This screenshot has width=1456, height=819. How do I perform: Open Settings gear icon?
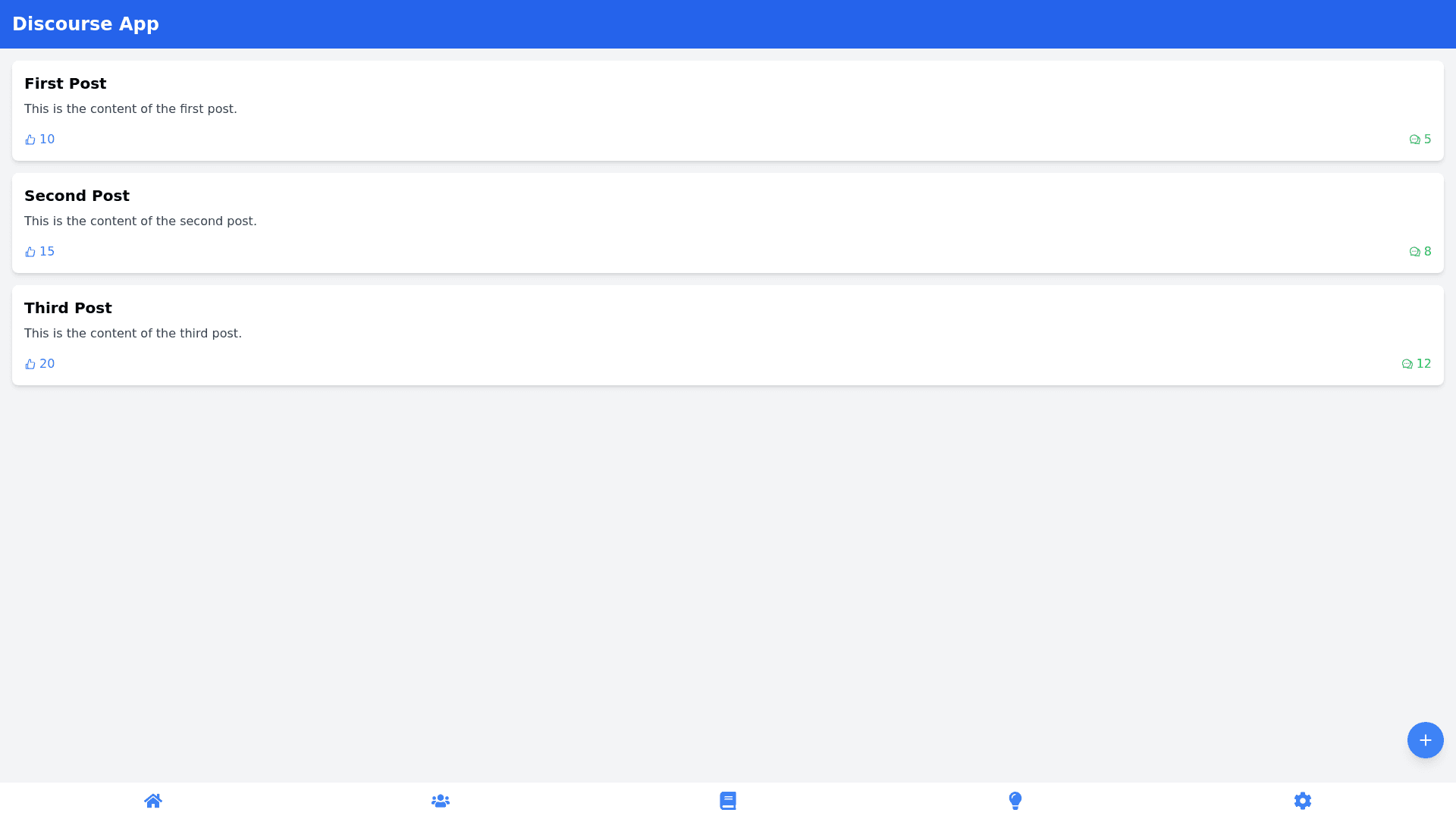pyautogui.click(x=1303, y=801)
